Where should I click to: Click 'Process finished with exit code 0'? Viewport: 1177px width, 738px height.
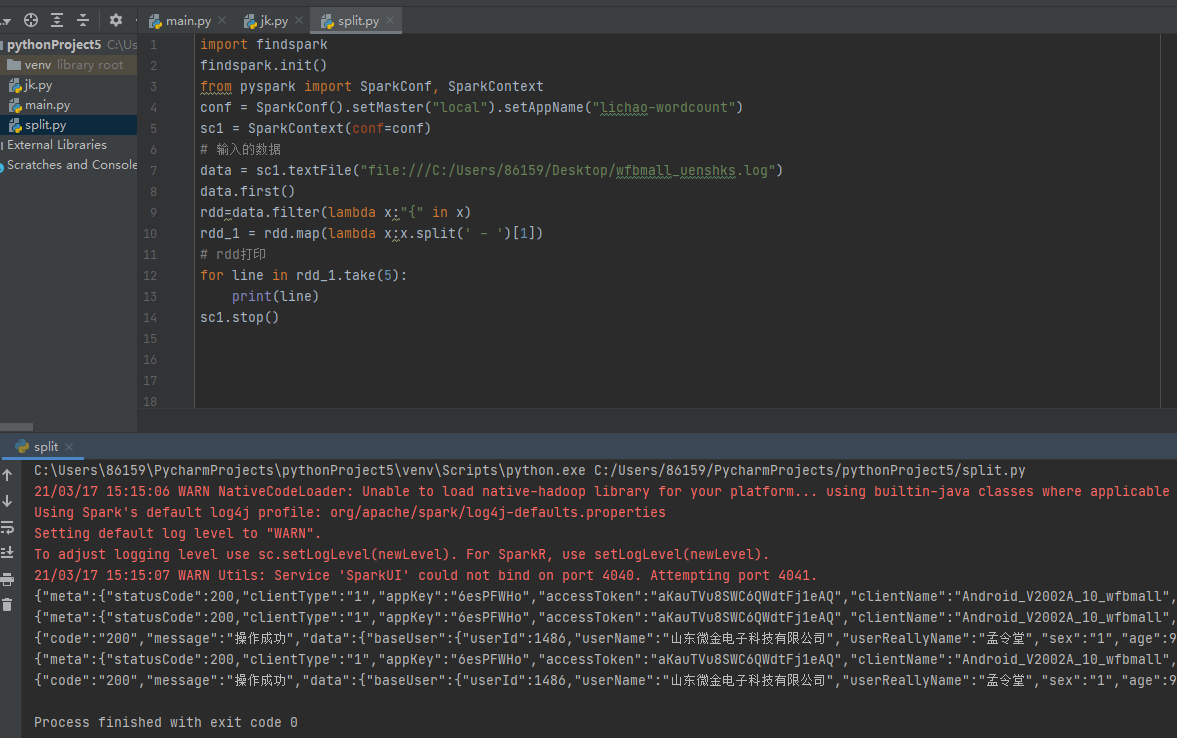tap(166, 723)
